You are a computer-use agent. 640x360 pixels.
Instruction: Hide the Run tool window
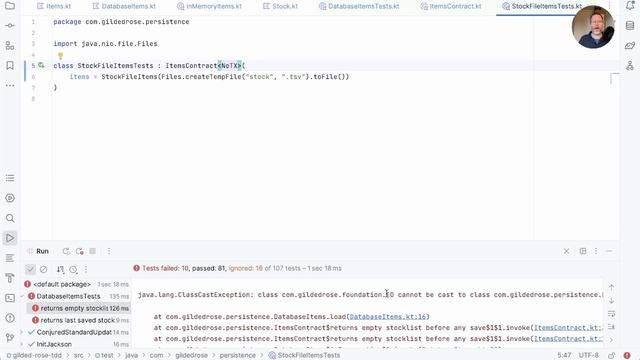[x=609, y=251]
